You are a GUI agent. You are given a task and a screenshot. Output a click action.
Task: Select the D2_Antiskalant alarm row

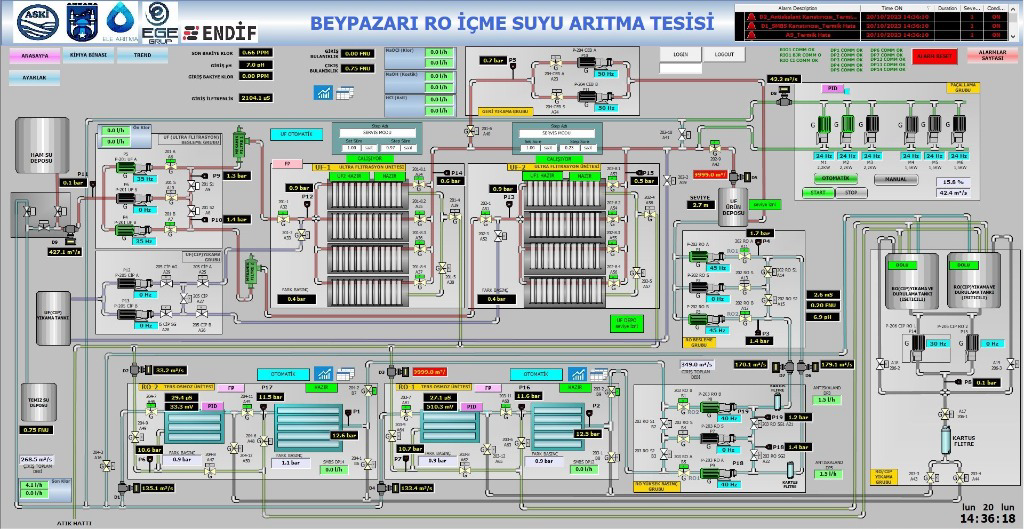869,17
